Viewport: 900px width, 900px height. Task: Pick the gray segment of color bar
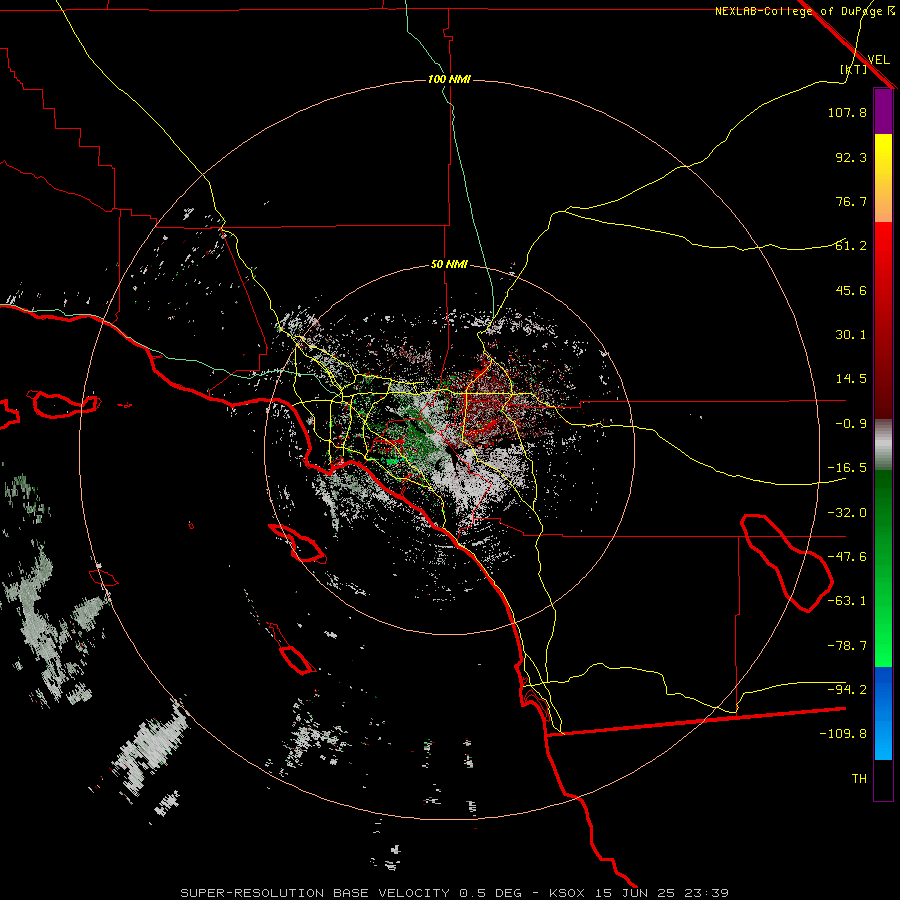(x=883, y=445)
